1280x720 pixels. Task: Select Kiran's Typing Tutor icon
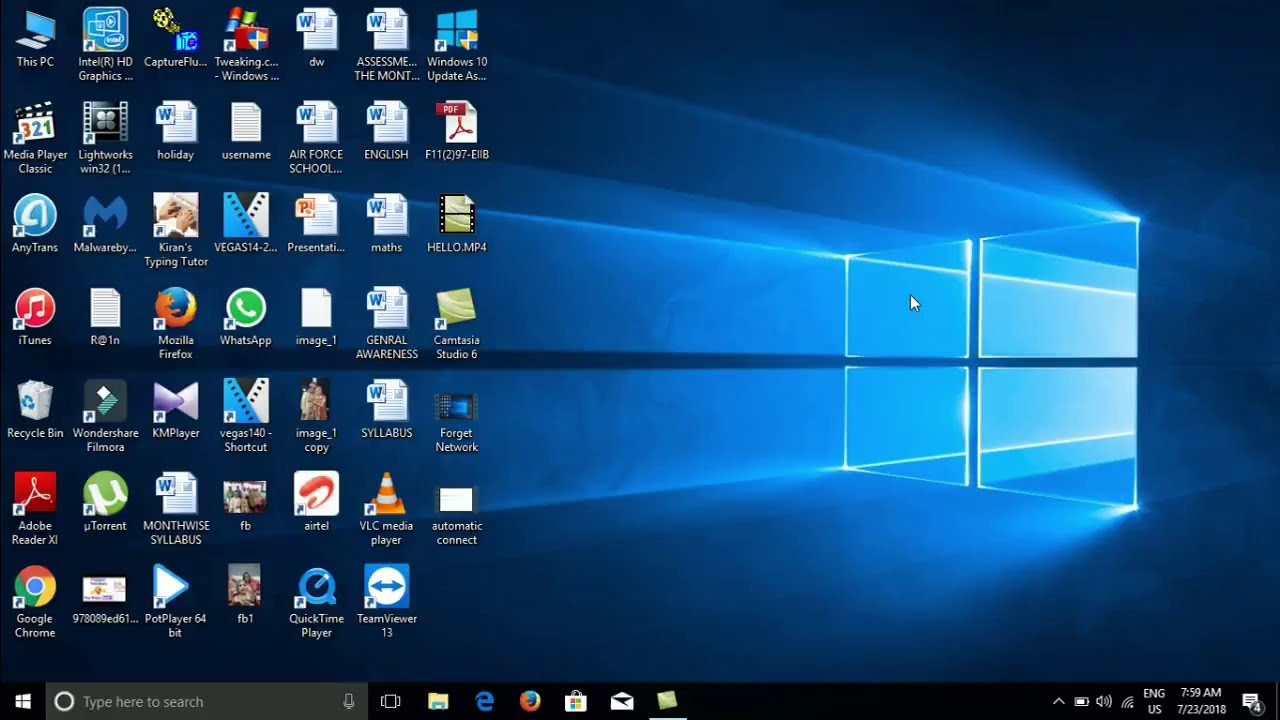coord(176,231)
